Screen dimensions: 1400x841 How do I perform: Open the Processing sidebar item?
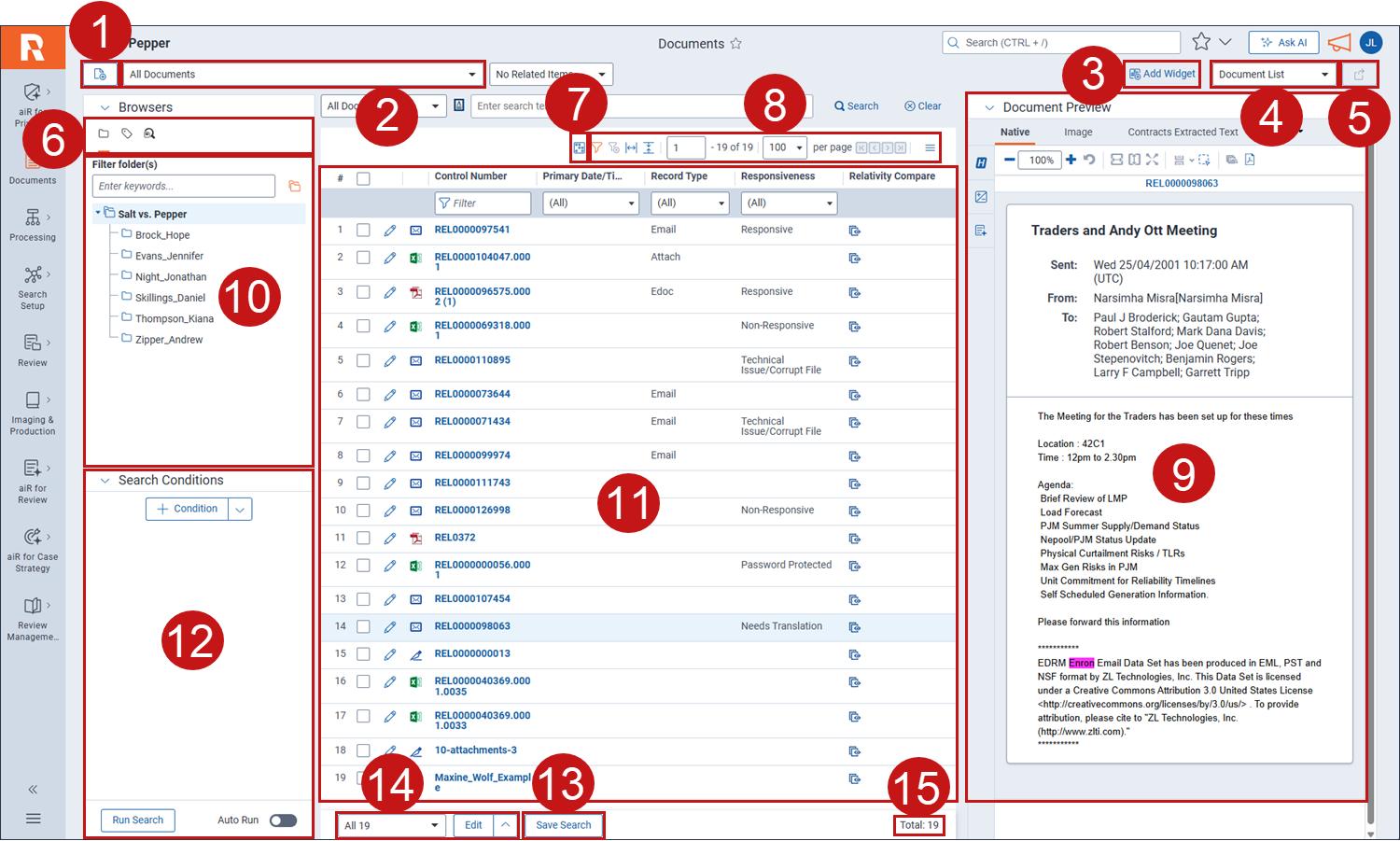33,225
